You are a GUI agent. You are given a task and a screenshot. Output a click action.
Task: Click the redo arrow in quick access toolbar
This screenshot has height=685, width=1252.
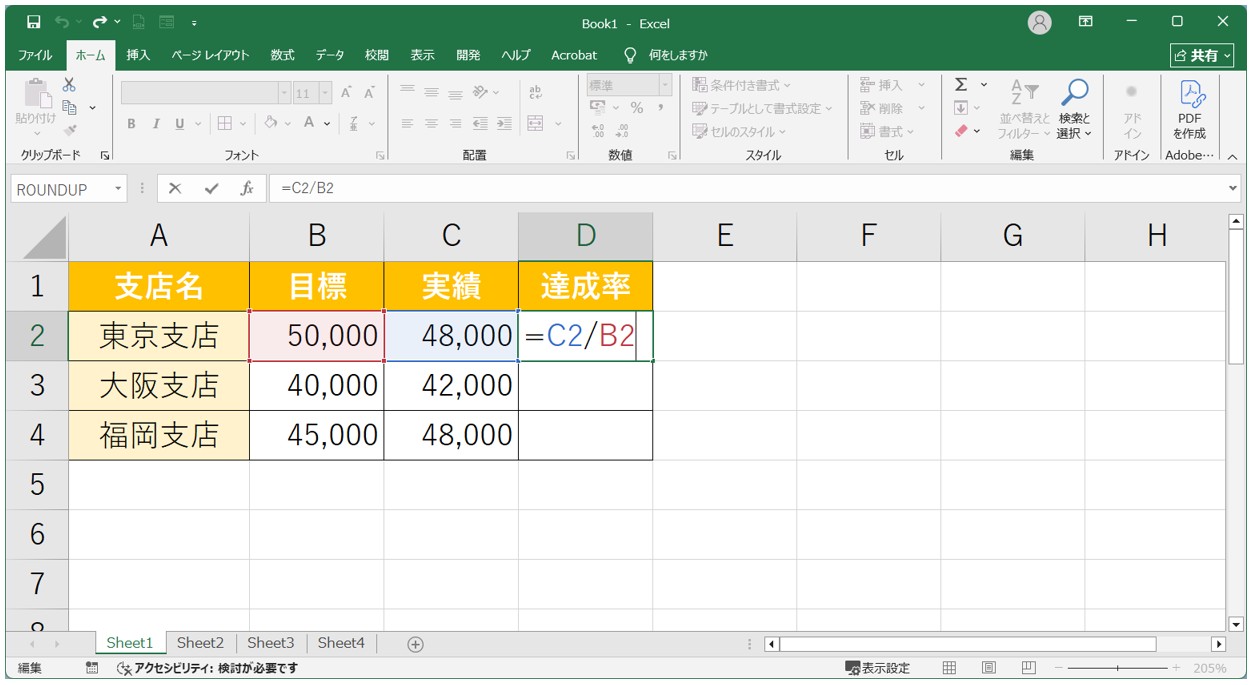tap(99, 22)
